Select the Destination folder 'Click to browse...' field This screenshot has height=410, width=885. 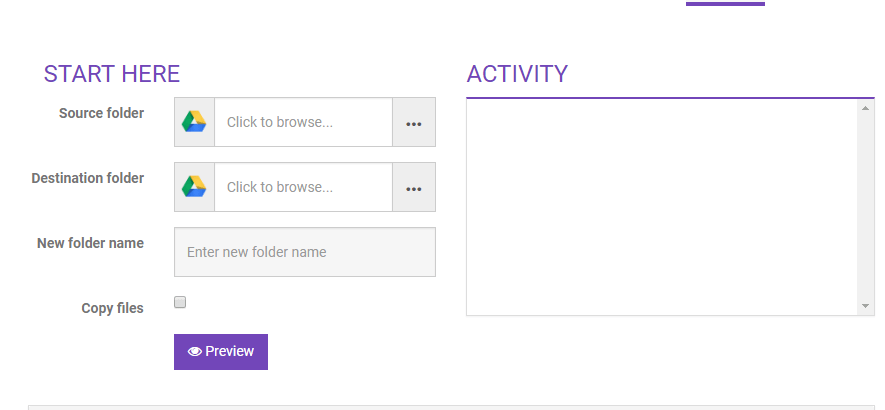click(303, 187)
